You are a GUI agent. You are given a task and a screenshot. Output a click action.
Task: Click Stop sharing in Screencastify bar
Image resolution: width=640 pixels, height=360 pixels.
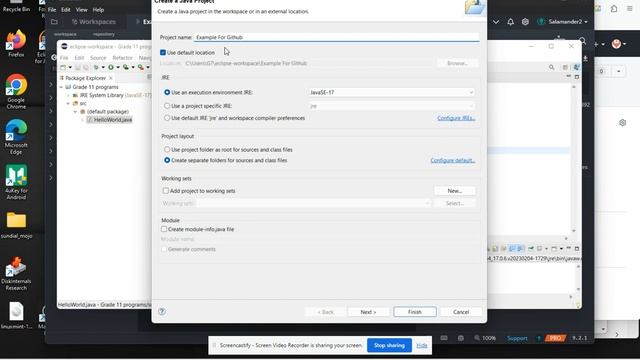pyautogui.click(x=389, y=345)
